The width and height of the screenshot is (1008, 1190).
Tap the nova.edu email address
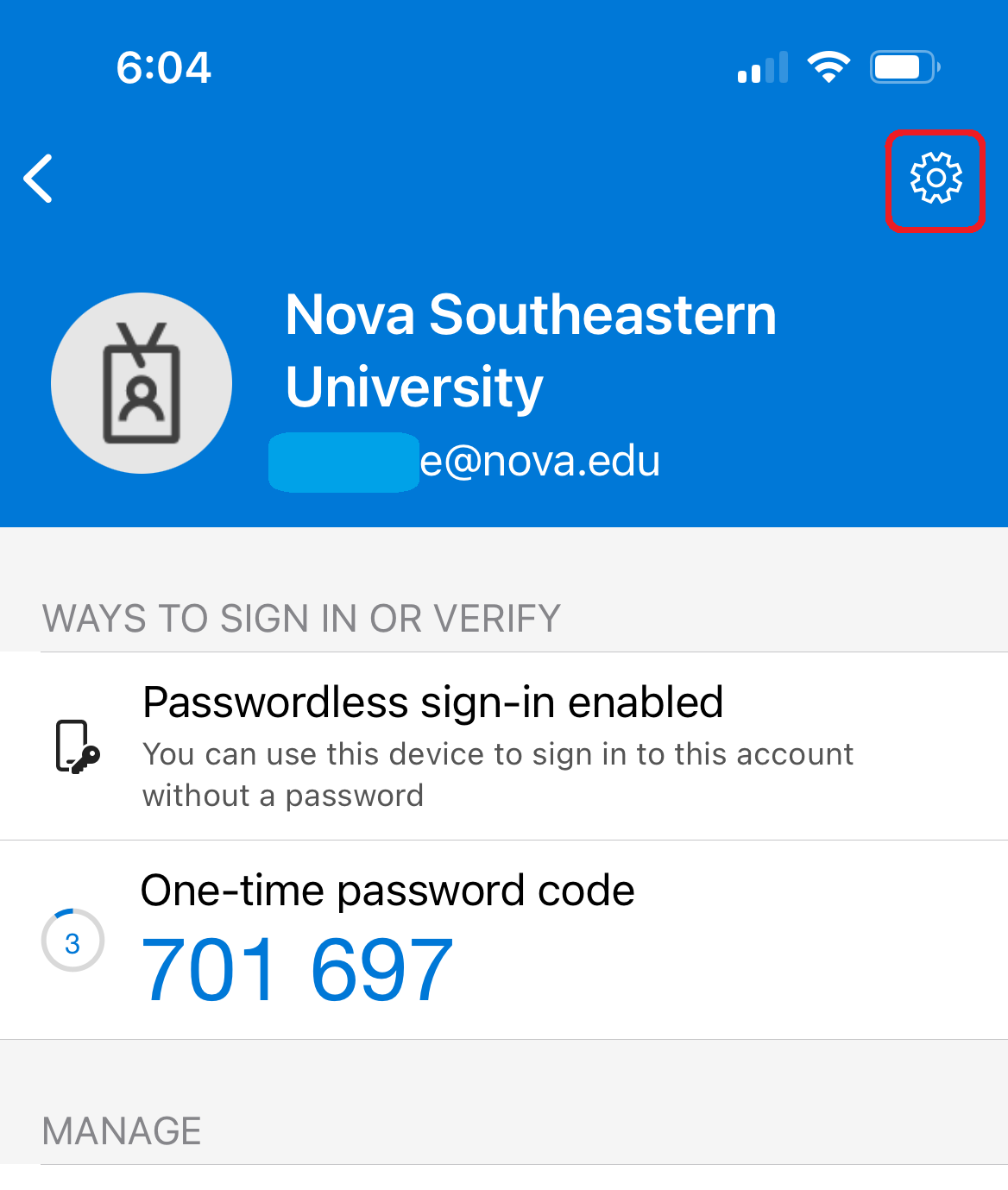pyautogui.click(x=540, y=461)
